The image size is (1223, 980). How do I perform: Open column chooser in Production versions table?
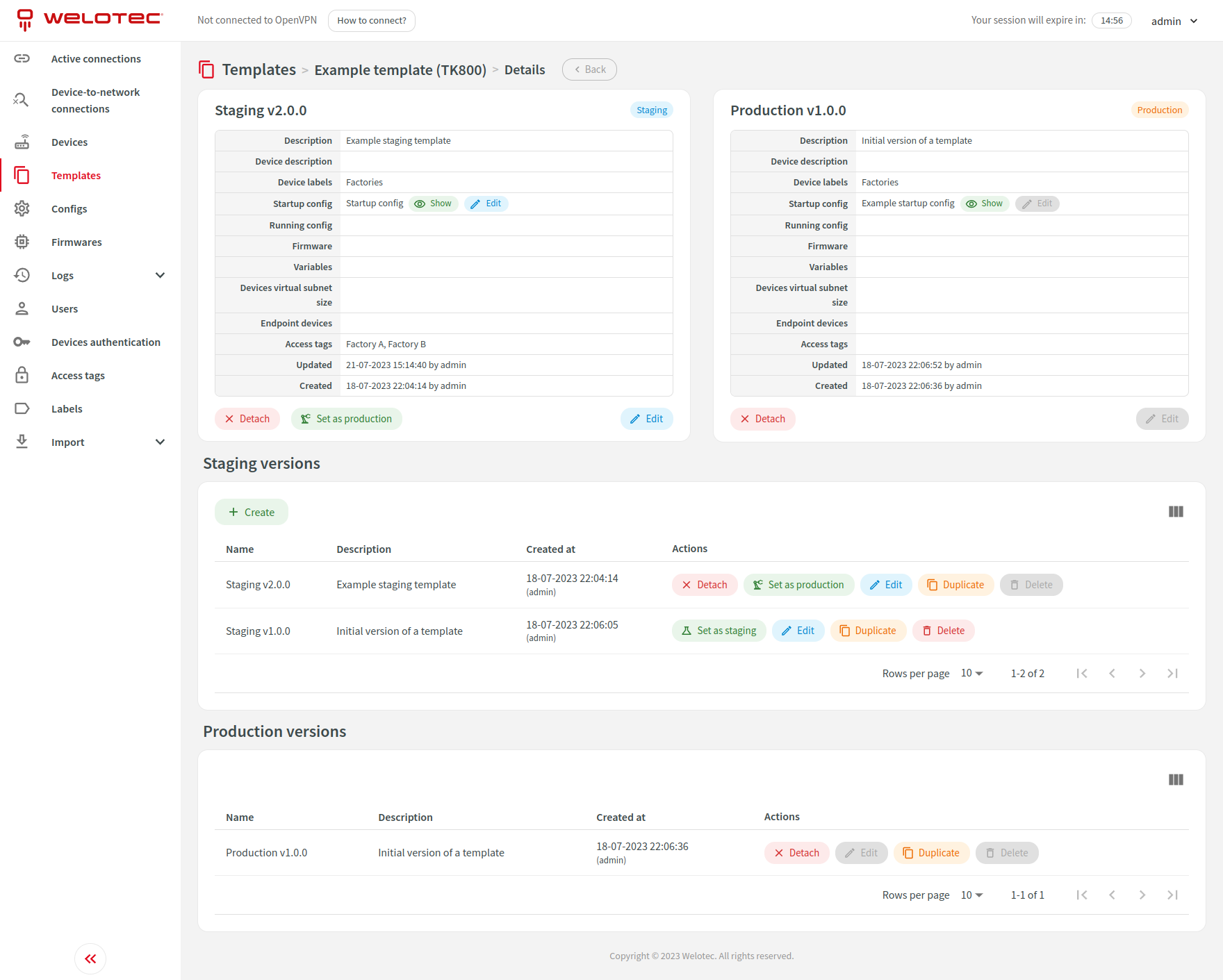(1176, 780)
